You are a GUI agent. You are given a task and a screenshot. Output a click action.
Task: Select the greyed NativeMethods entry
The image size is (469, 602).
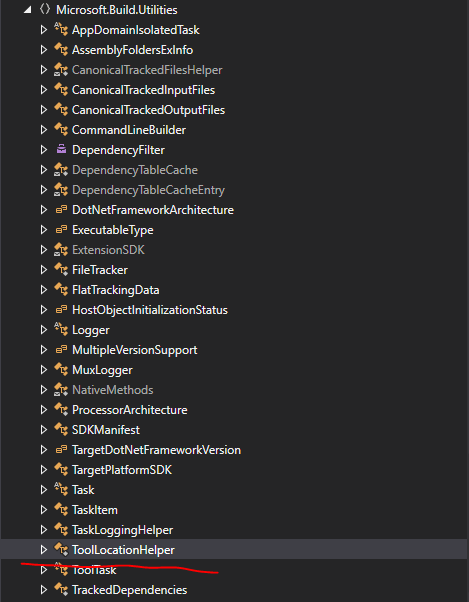click(x=113, y=390)
